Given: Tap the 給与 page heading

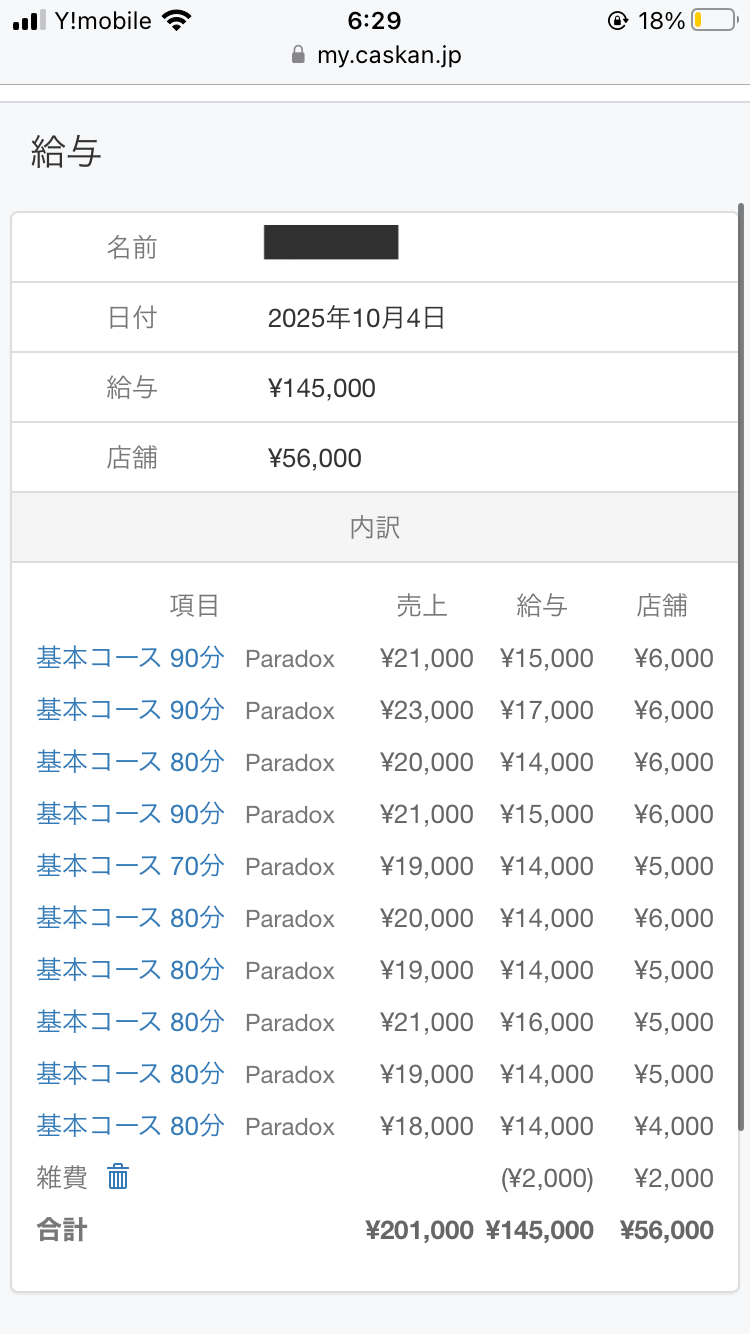Looking at the screenshot, I should tap(66, 152).
